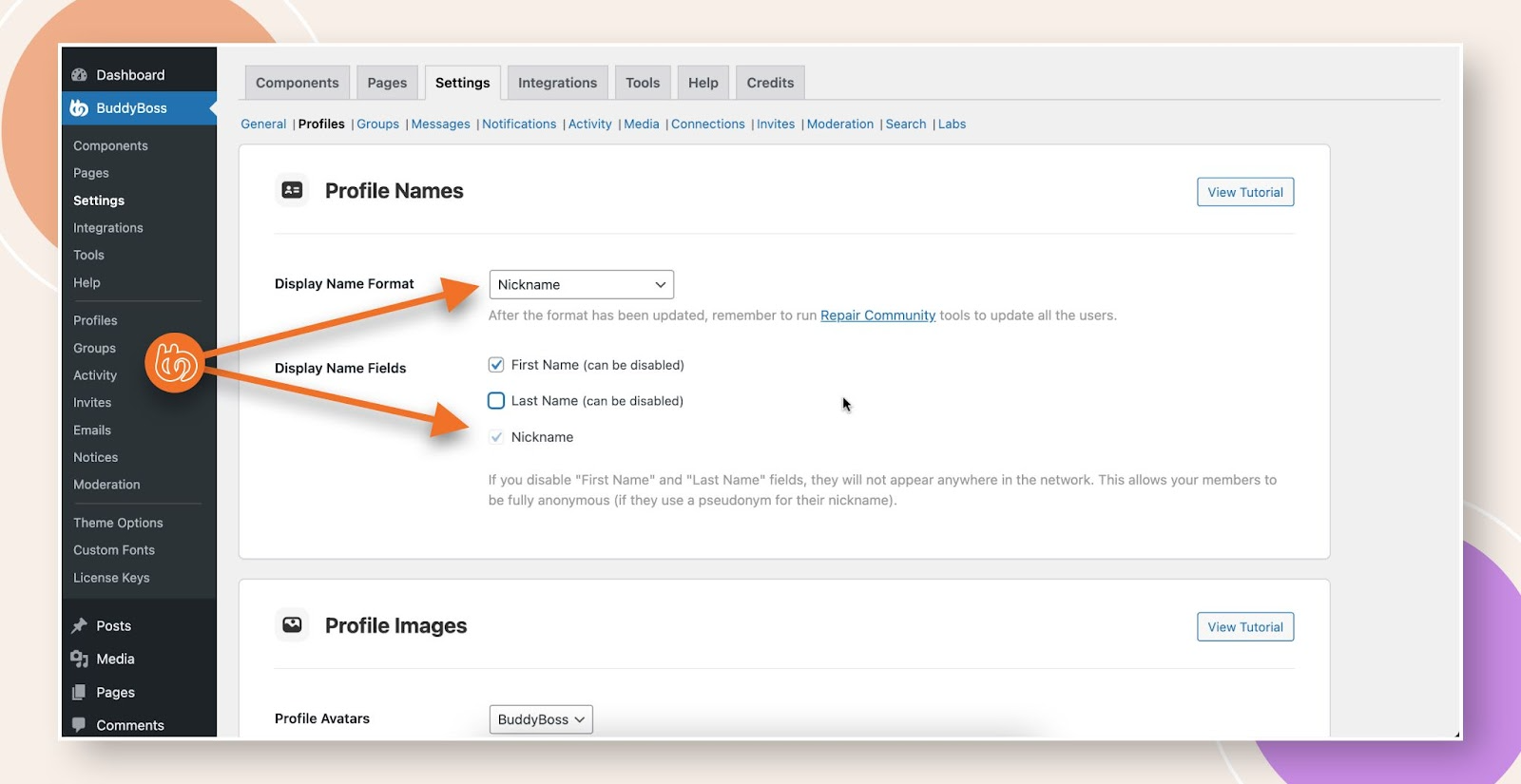Open the Messages settings sub-link
This screenshot has height=784, width=1521.
click(x=440, y=124)
